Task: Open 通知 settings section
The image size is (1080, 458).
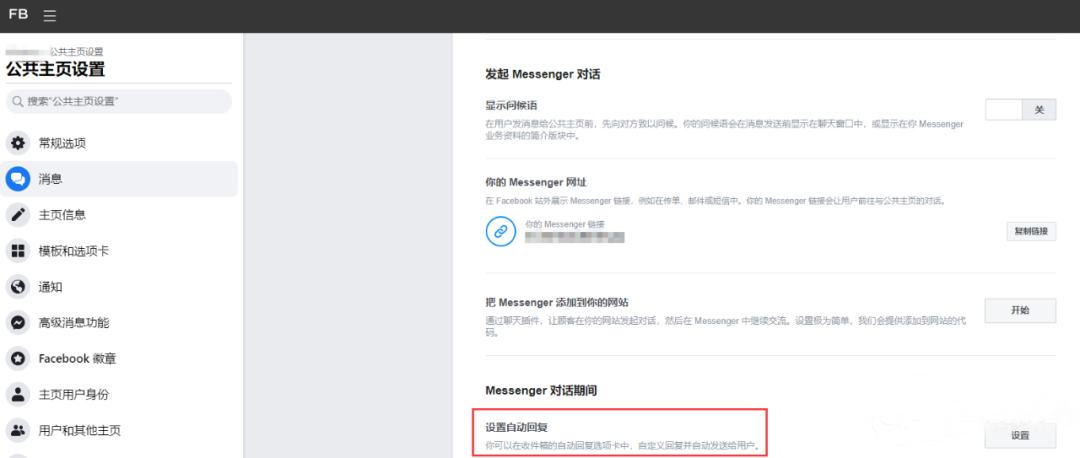Action: (120, 287)
